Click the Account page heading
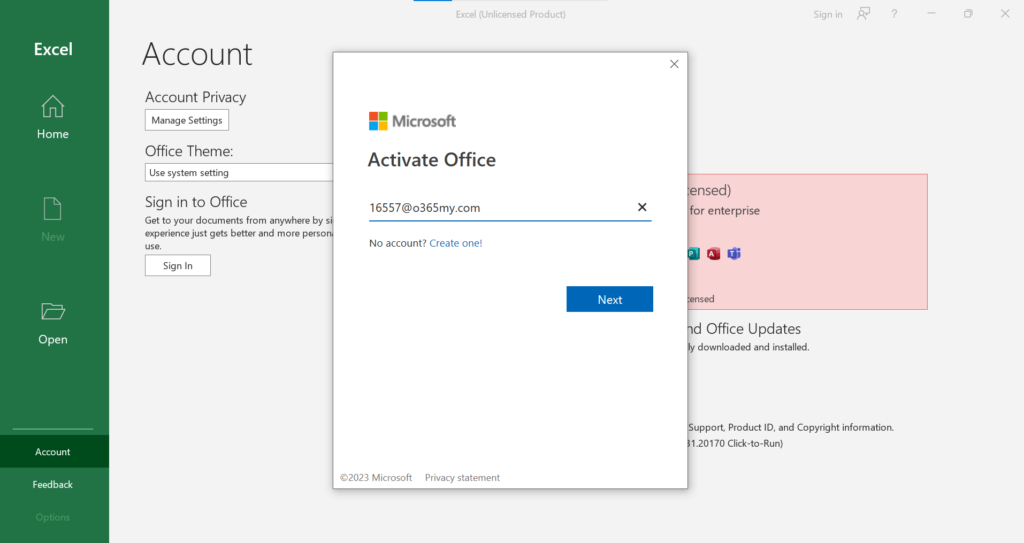The image size is (1024, 543). pyautogui.click(x=197, y=54)
